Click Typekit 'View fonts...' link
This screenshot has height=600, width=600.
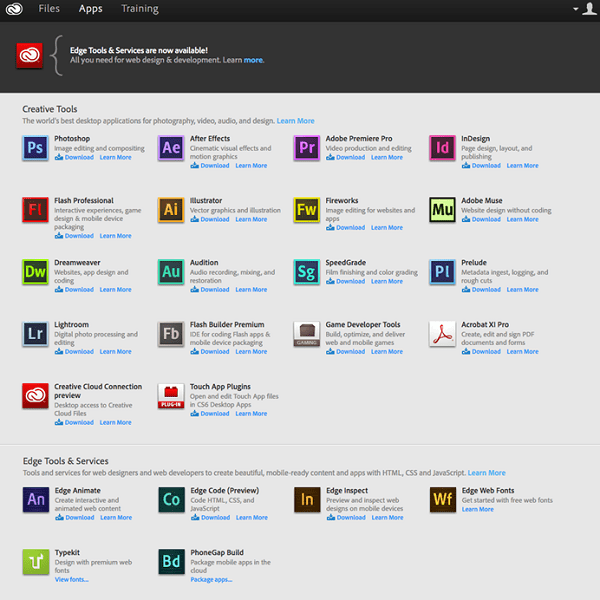72,580
